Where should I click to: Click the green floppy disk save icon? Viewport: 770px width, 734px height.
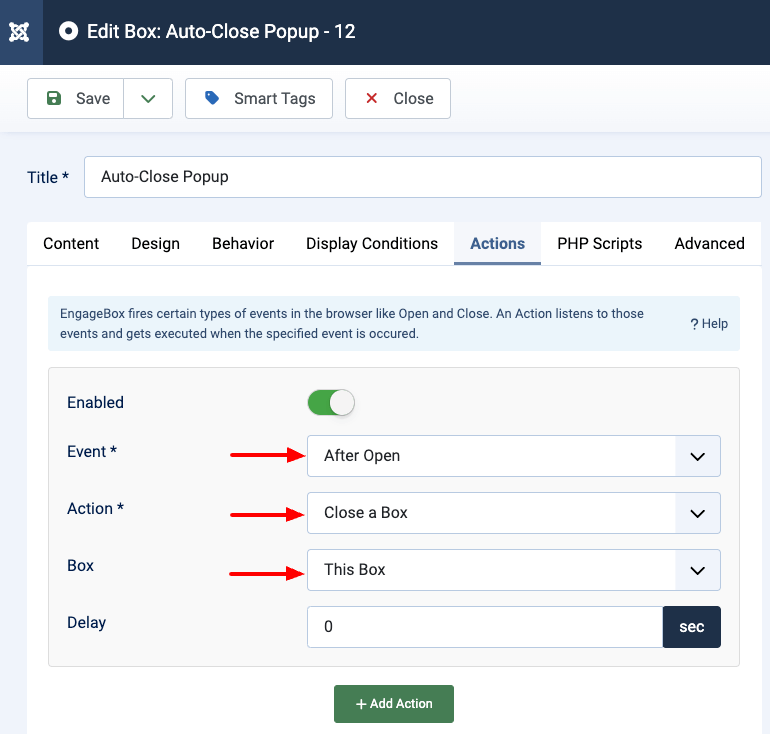(x=54, y=98)
